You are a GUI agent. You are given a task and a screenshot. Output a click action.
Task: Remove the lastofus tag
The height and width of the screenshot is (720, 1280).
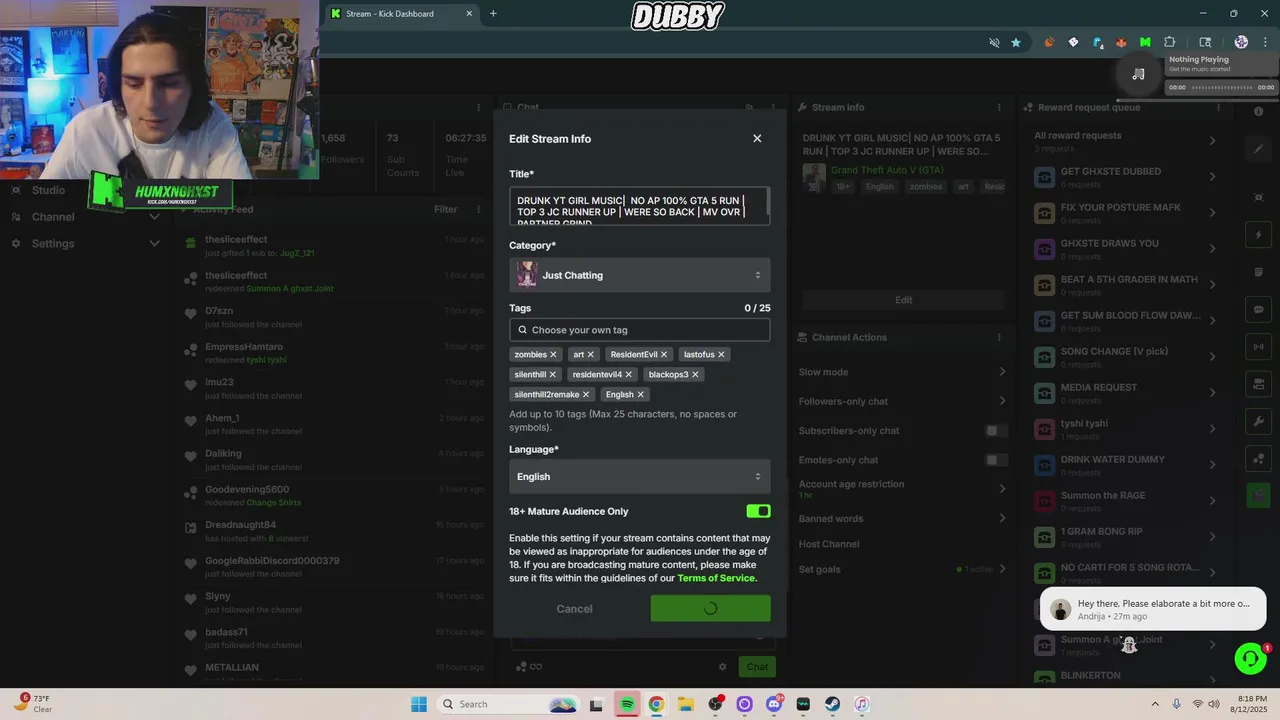tap(721, 354)
